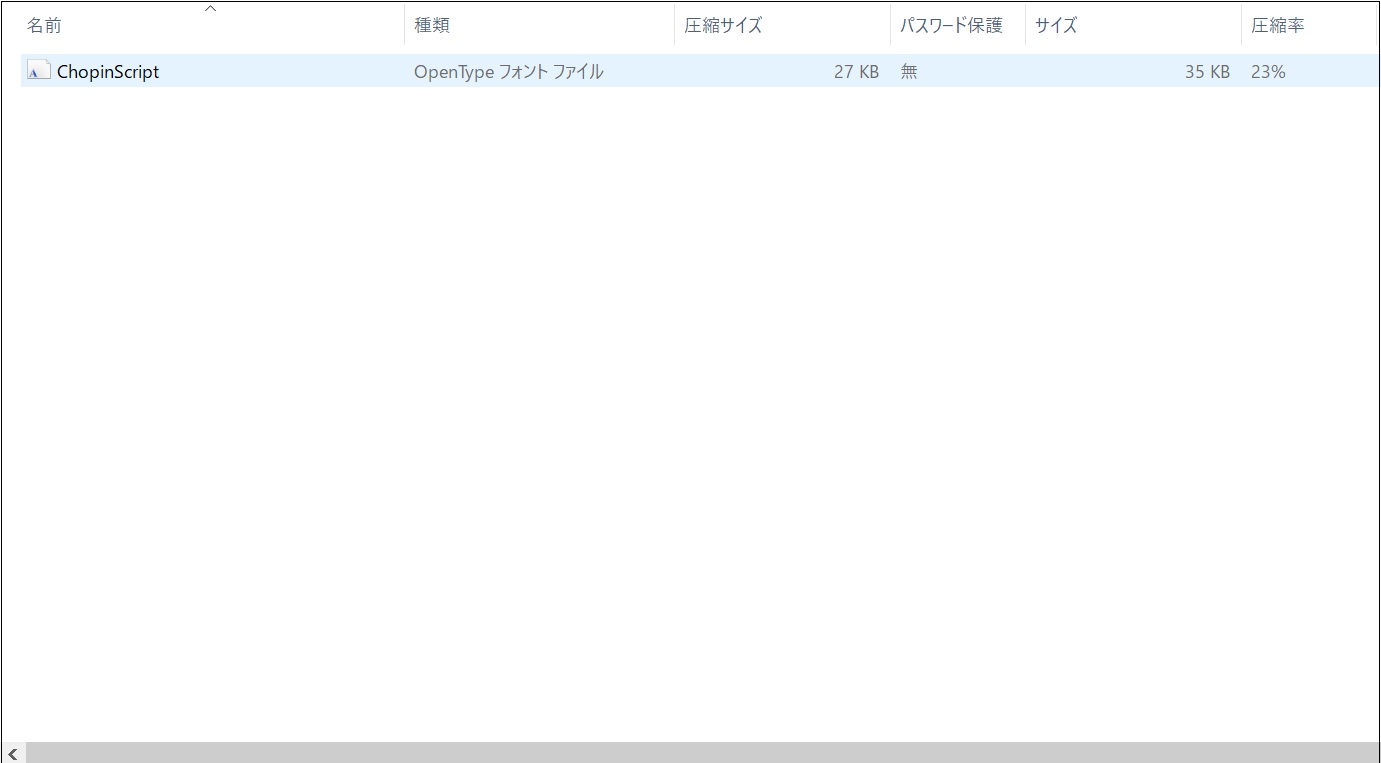
Task: Click the 35 KB size value
Action: [x=1207, y=72]
